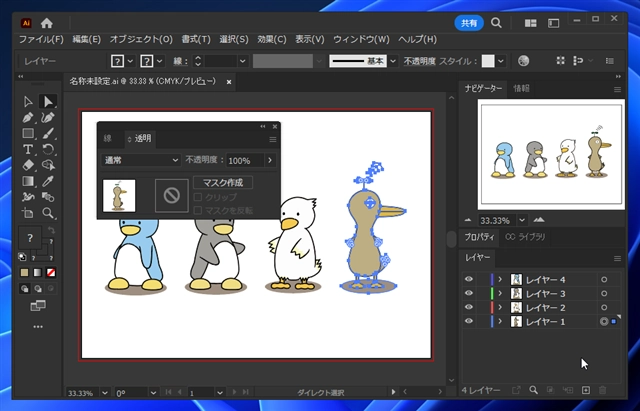Hide レイヤー 1 with eye icon

469,321
